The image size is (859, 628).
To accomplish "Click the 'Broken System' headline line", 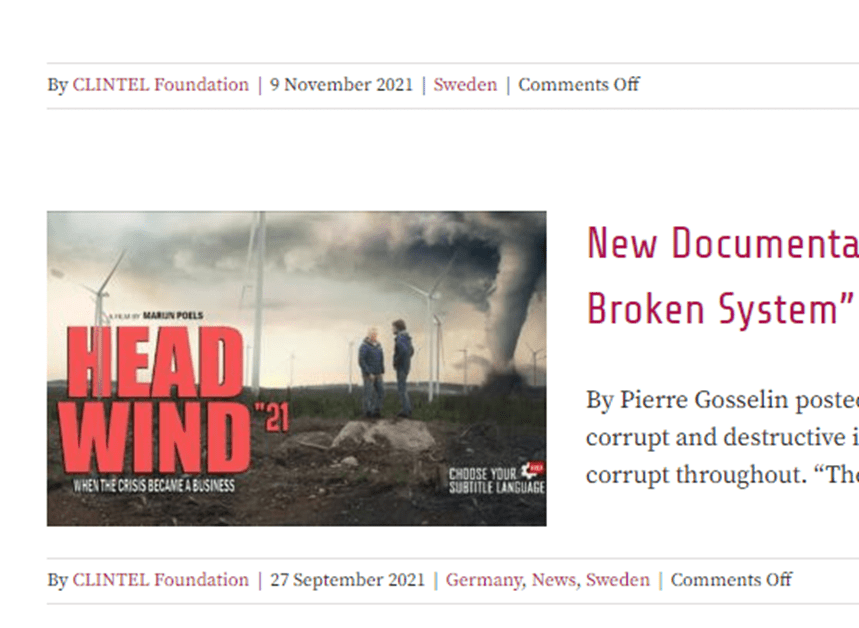I will [720, 309].
